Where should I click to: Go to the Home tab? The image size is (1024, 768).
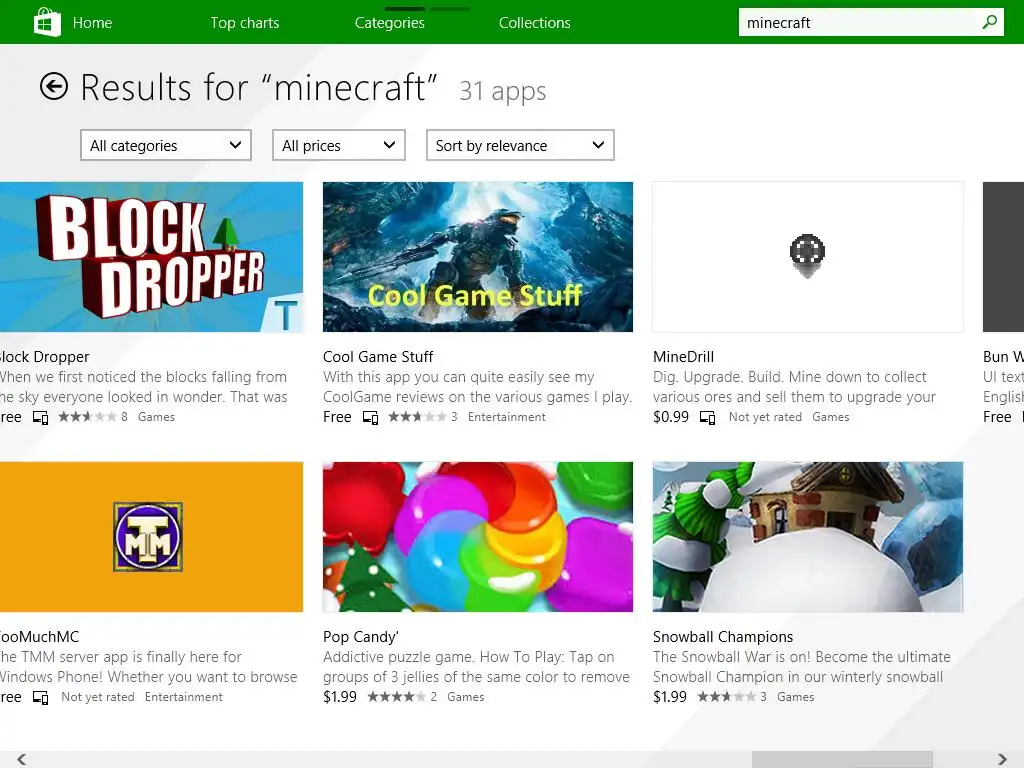(92, 23)
